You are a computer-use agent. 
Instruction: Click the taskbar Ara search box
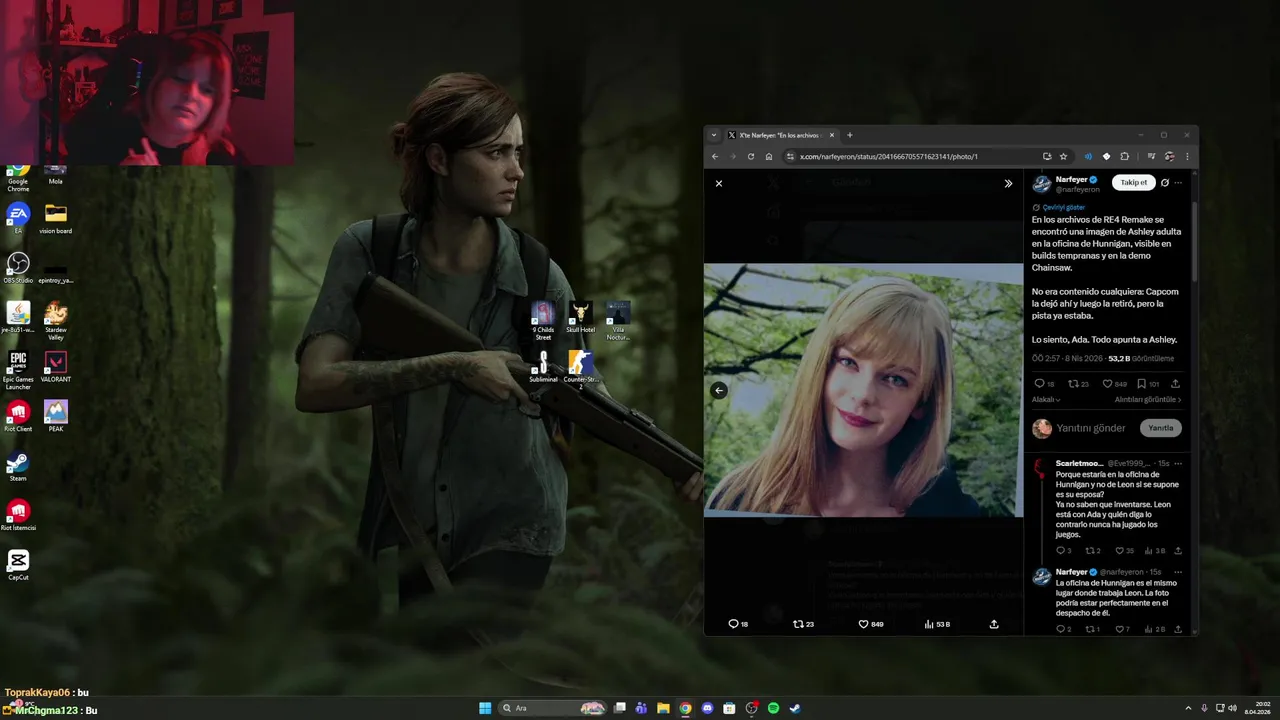(x=554, y=708)
